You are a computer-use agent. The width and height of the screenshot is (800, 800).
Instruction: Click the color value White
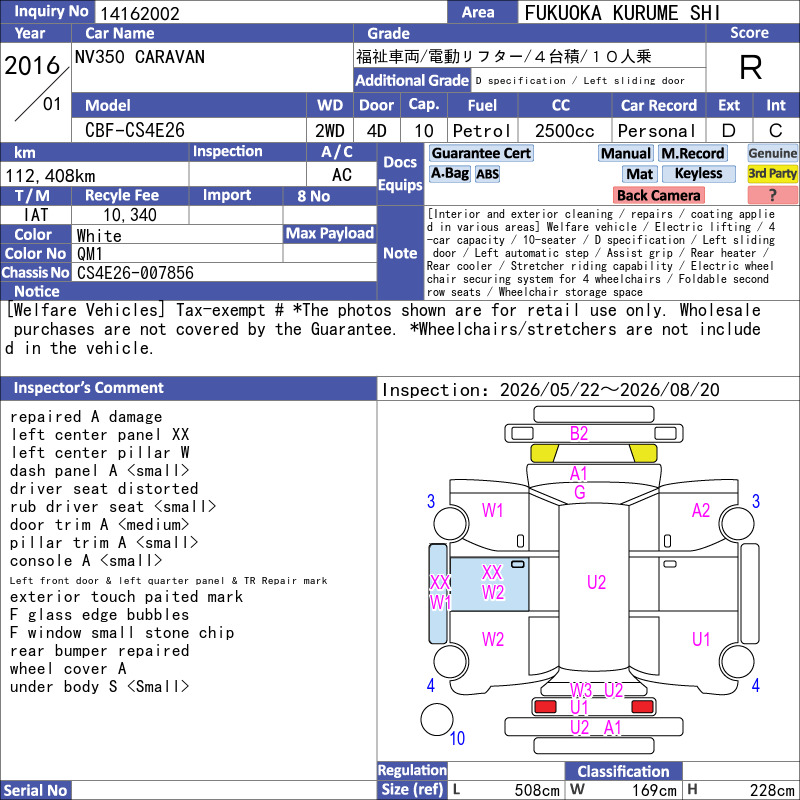pyautogui.click(x=99, y=235)
